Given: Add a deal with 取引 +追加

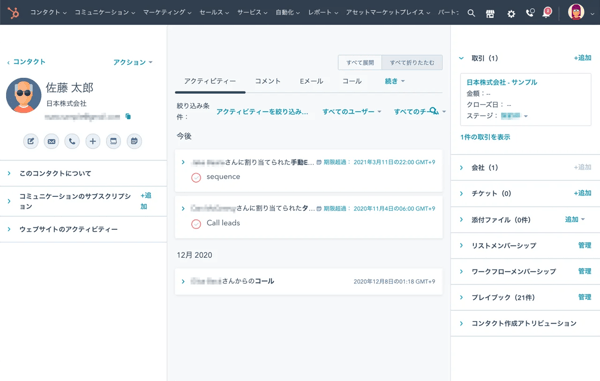Looking at the screenshot, I should [x=582, y=58].
